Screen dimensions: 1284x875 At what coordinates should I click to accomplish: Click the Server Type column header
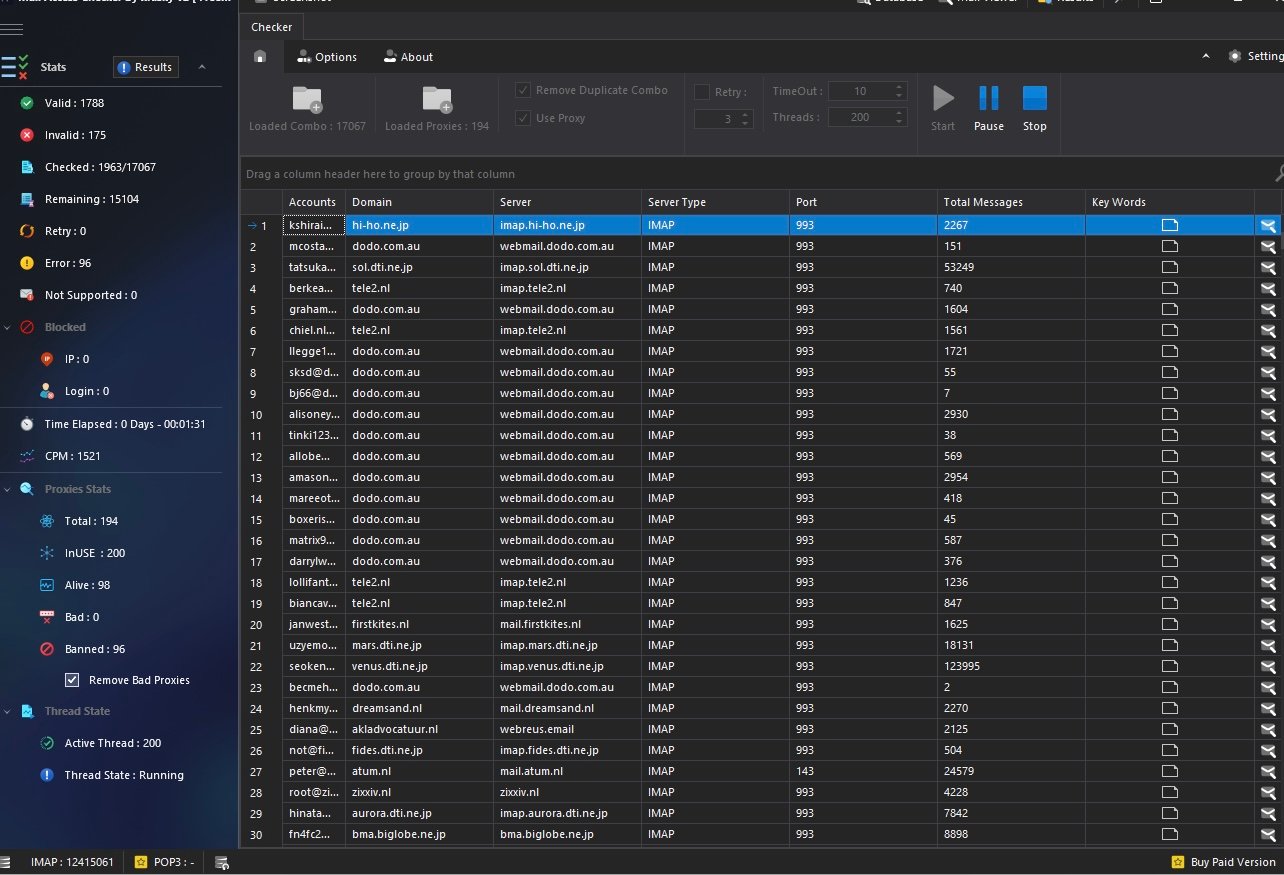[715, 202]
